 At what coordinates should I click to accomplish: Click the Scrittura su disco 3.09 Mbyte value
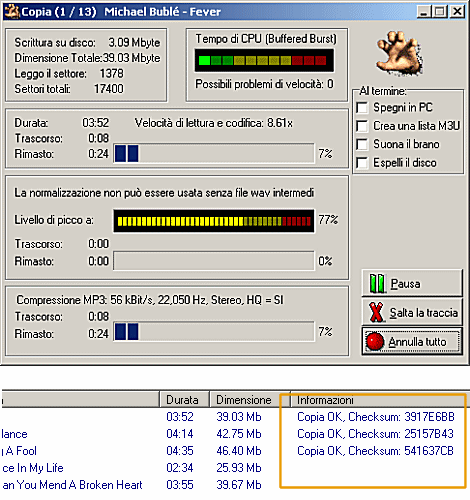pyautogui.click(x=134, y=43)
